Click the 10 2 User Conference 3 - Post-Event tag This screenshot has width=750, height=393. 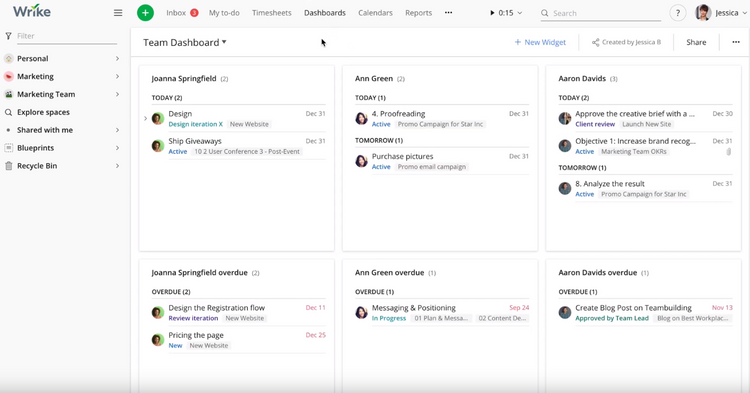click(247, 152)
